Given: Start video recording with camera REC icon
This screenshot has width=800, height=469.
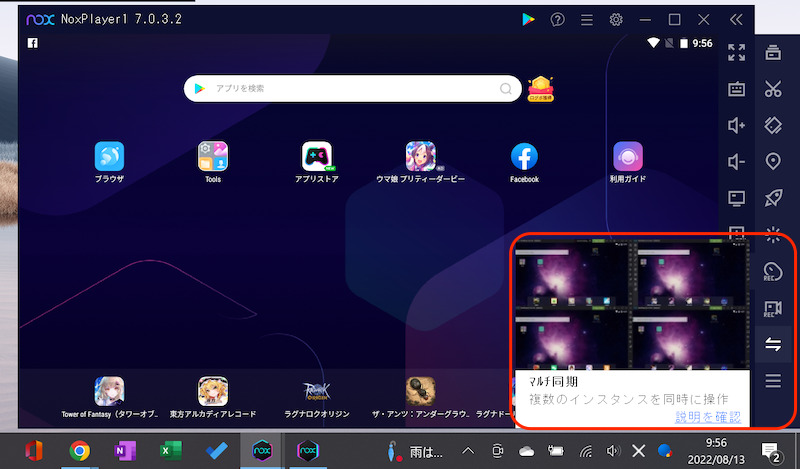Looking at the screenshot, I should 772,308.
